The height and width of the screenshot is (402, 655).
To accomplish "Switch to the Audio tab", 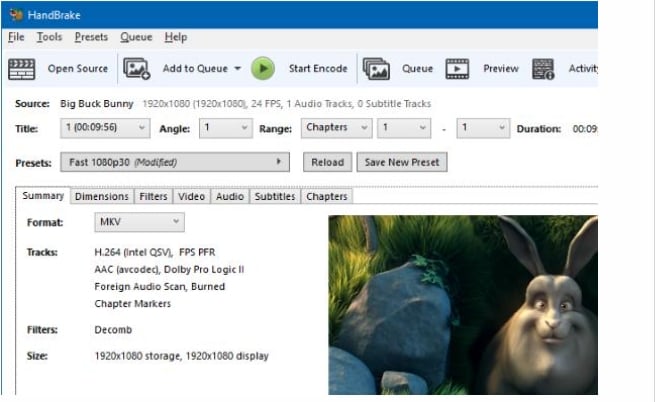I will pyautogui.click(x=230, y=196).
